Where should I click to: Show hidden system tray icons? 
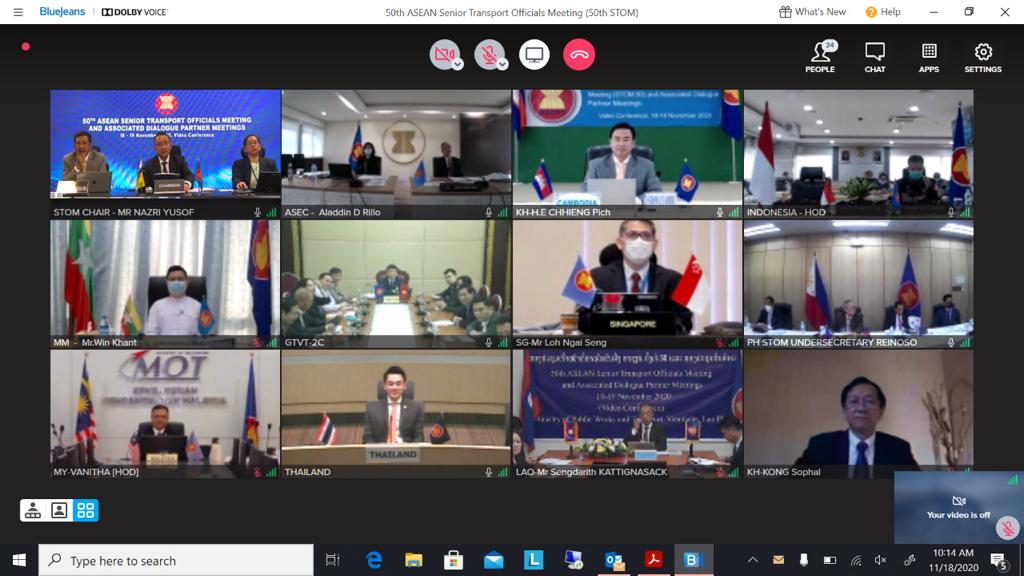752,560
